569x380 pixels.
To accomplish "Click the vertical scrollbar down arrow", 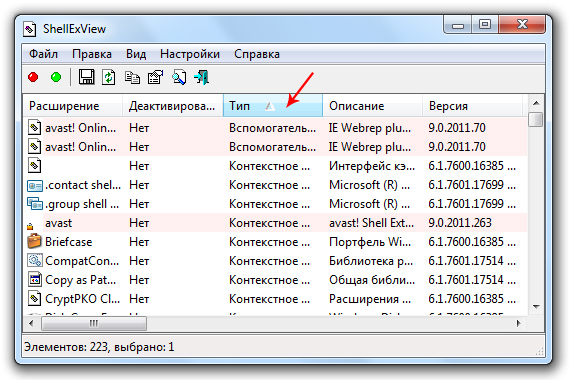I will pyautogui.click(x=536, y=307).
